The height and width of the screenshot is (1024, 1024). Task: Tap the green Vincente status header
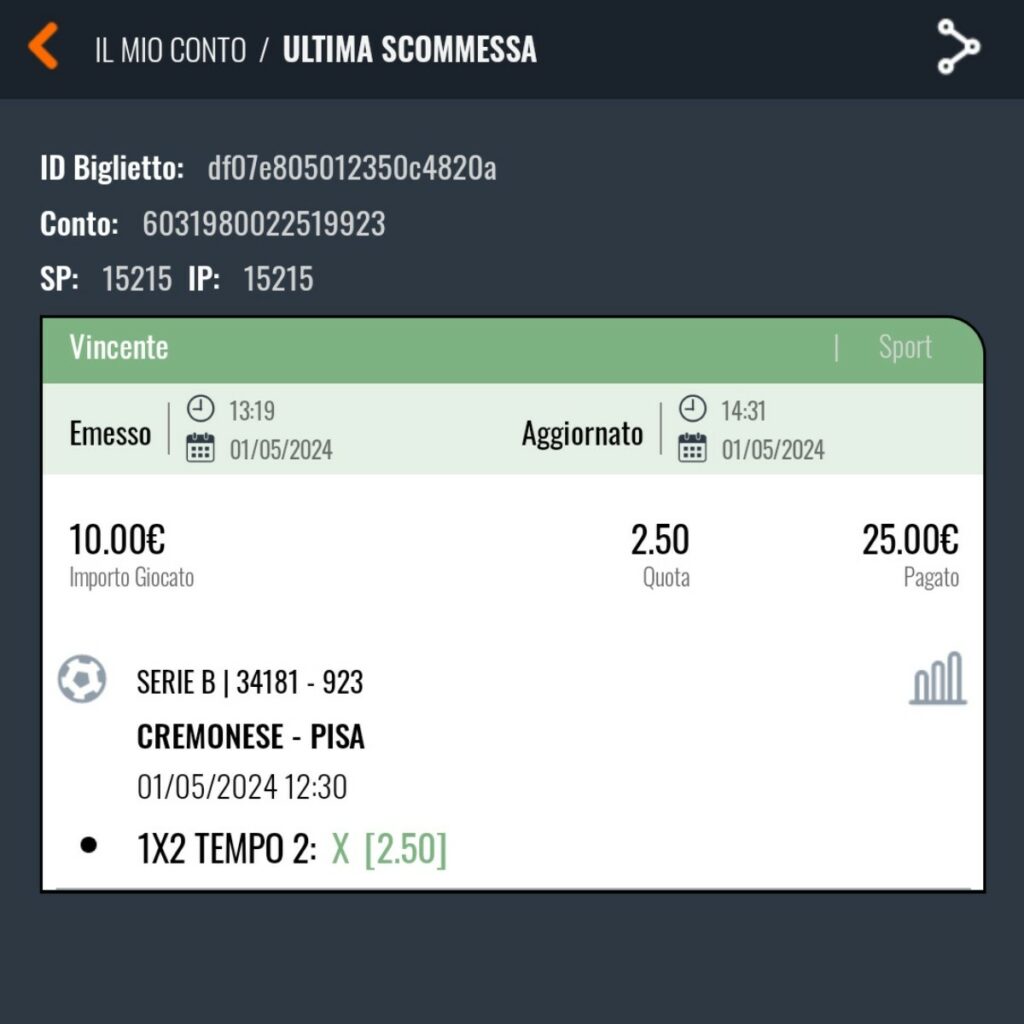[x=119, y=348]
